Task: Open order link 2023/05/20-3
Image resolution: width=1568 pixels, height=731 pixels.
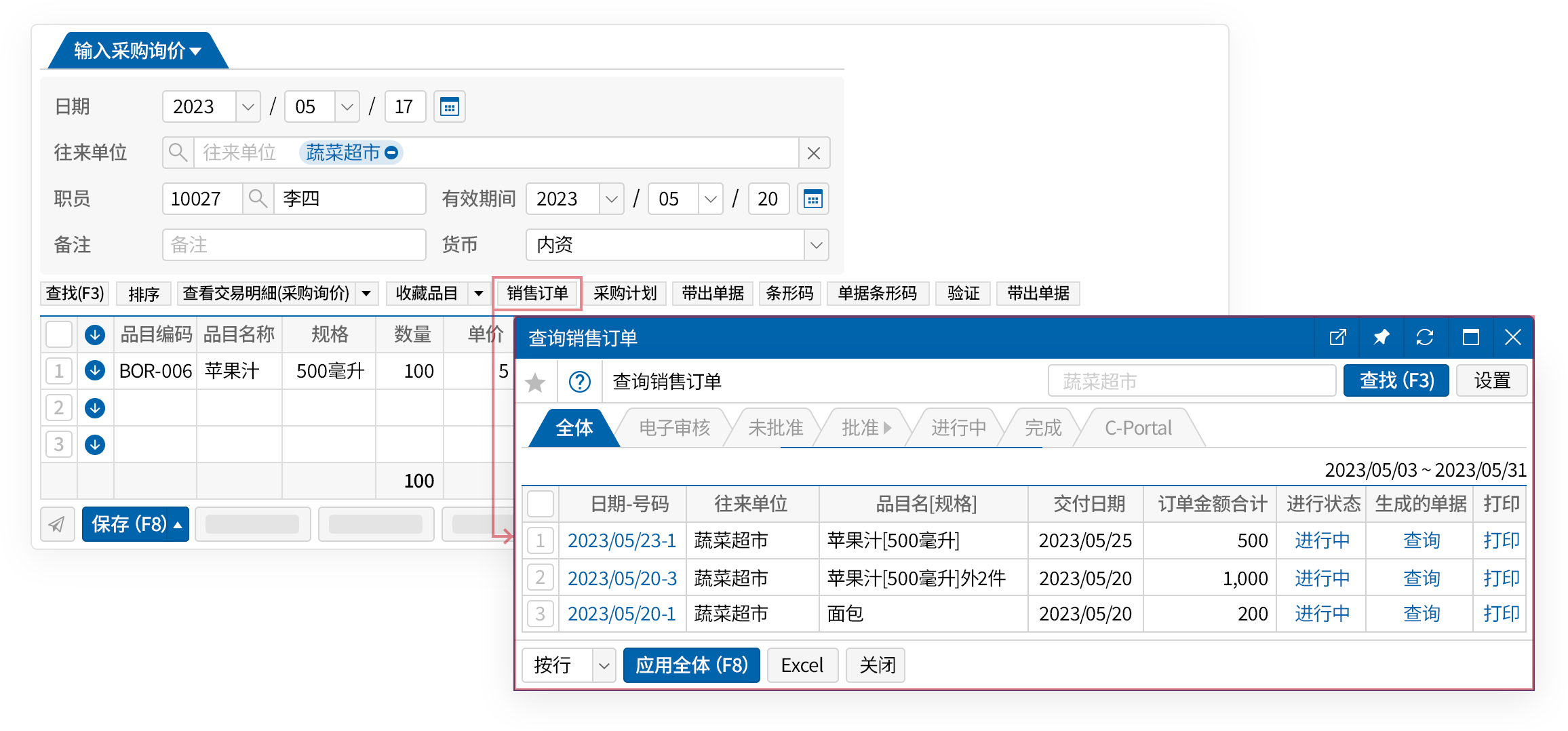Action: [622, 578]
